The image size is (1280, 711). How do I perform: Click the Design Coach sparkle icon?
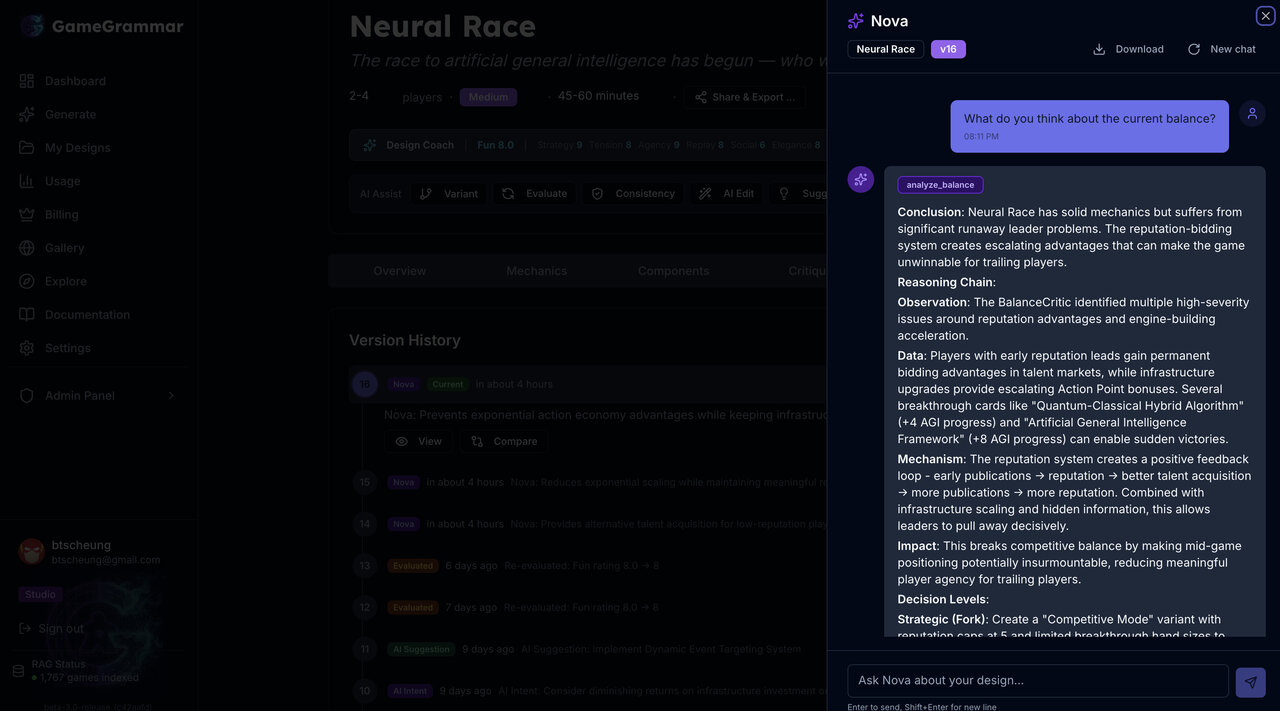369,144
